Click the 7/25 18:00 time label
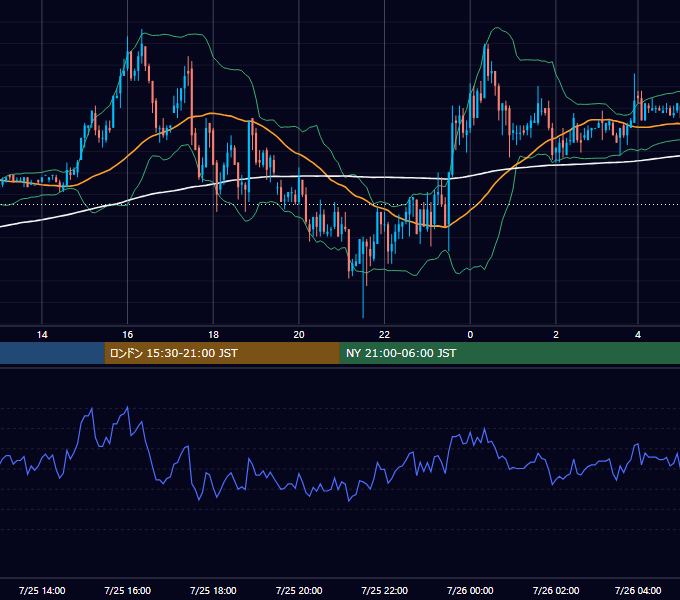This screenshot has width=680, height=600. [213, 590]
